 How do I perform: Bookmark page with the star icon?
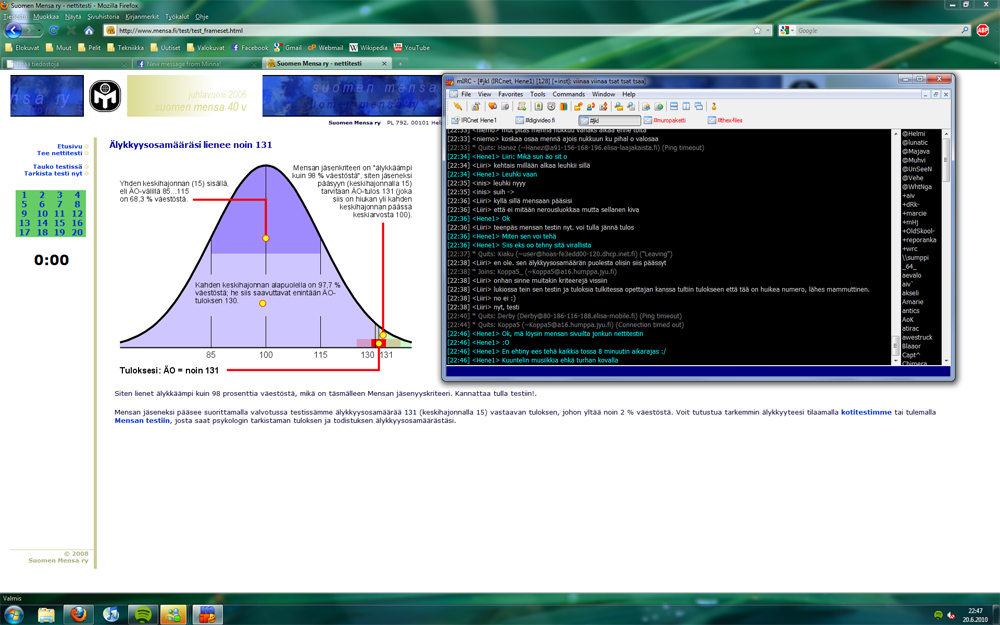(x=757, y=30)
